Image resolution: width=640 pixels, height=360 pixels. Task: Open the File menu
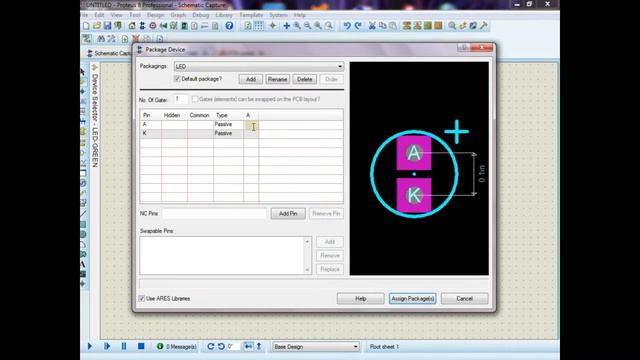84,15
